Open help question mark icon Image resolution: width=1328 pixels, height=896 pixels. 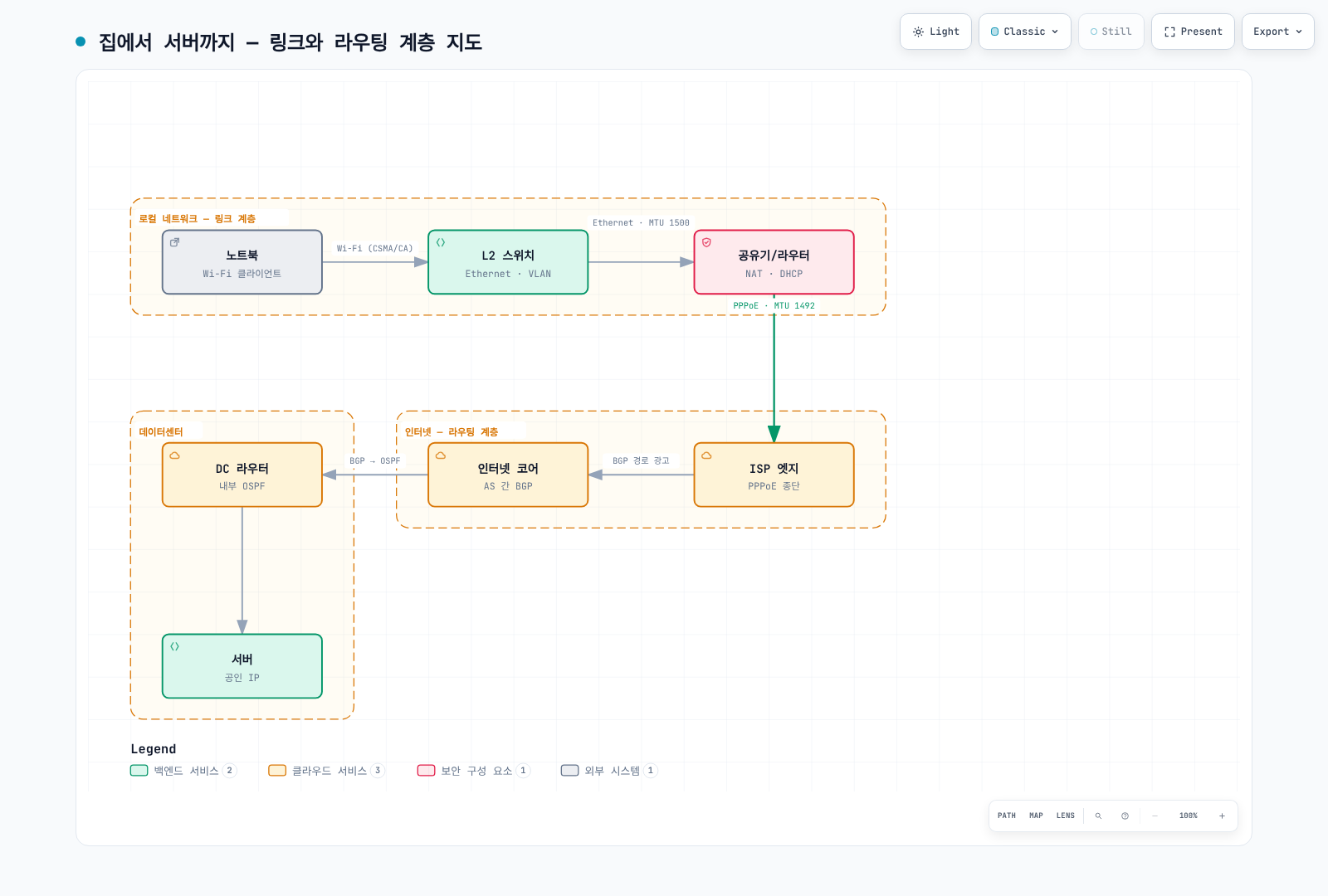click(x=1125, y=816)
